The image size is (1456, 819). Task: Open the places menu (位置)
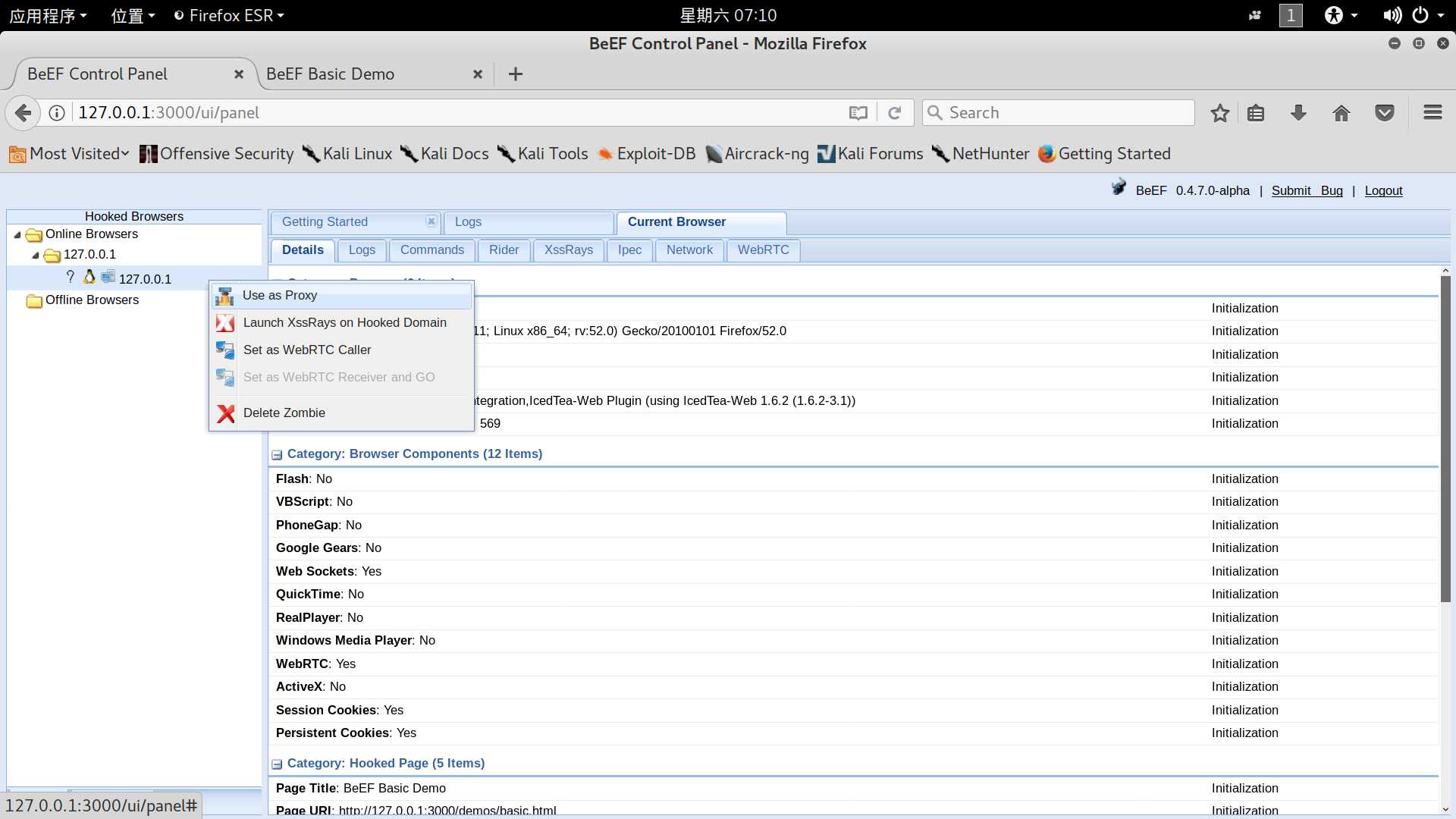coord(133,15)
